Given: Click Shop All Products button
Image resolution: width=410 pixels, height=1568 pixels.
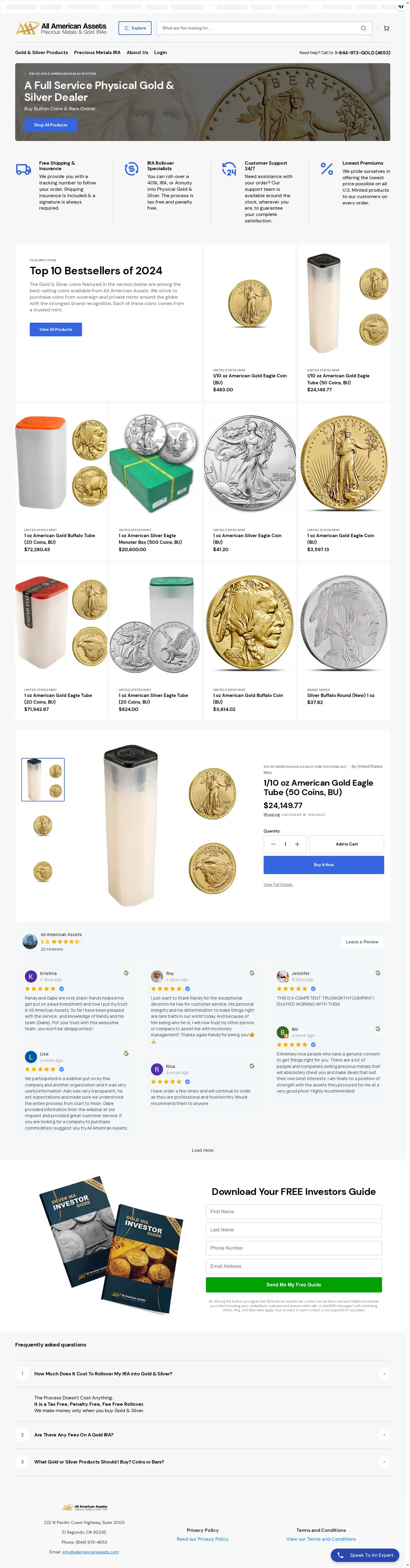Looking at the screenshot, I should tap(50, 125).
